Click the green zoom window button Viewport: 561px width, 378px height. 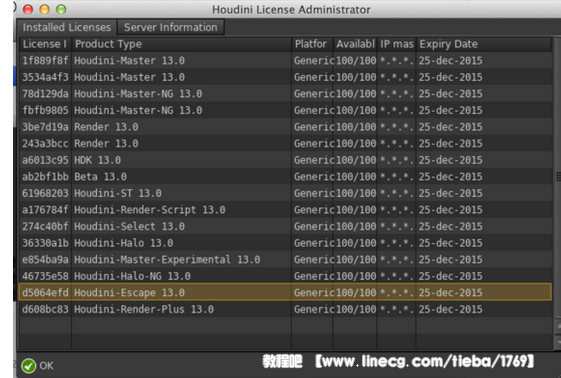(61, 9)
